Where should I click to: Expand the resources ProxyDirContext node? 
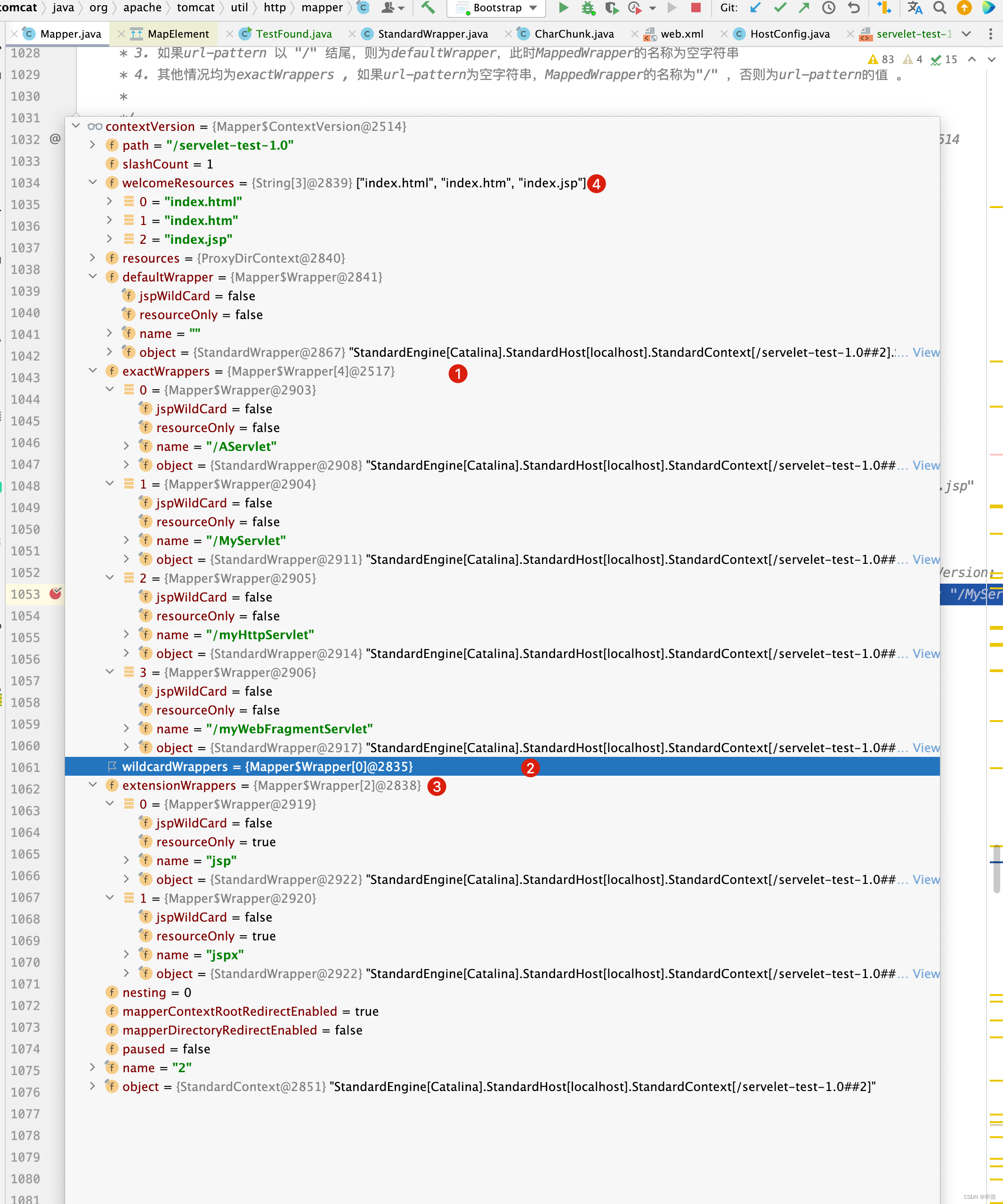click(92, 257)
